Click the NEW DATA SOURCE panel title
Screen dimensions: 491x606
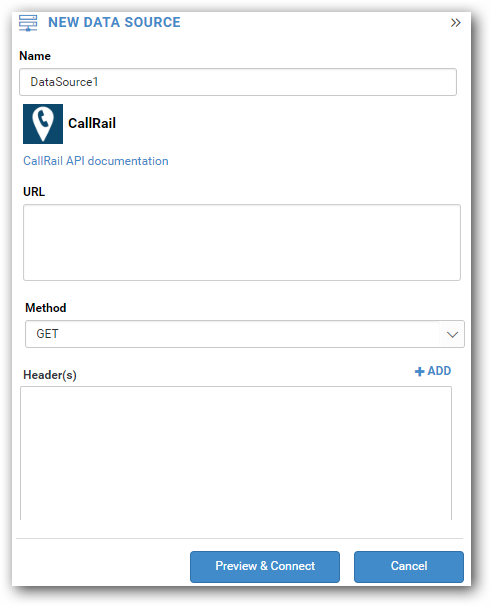(114, 22)
